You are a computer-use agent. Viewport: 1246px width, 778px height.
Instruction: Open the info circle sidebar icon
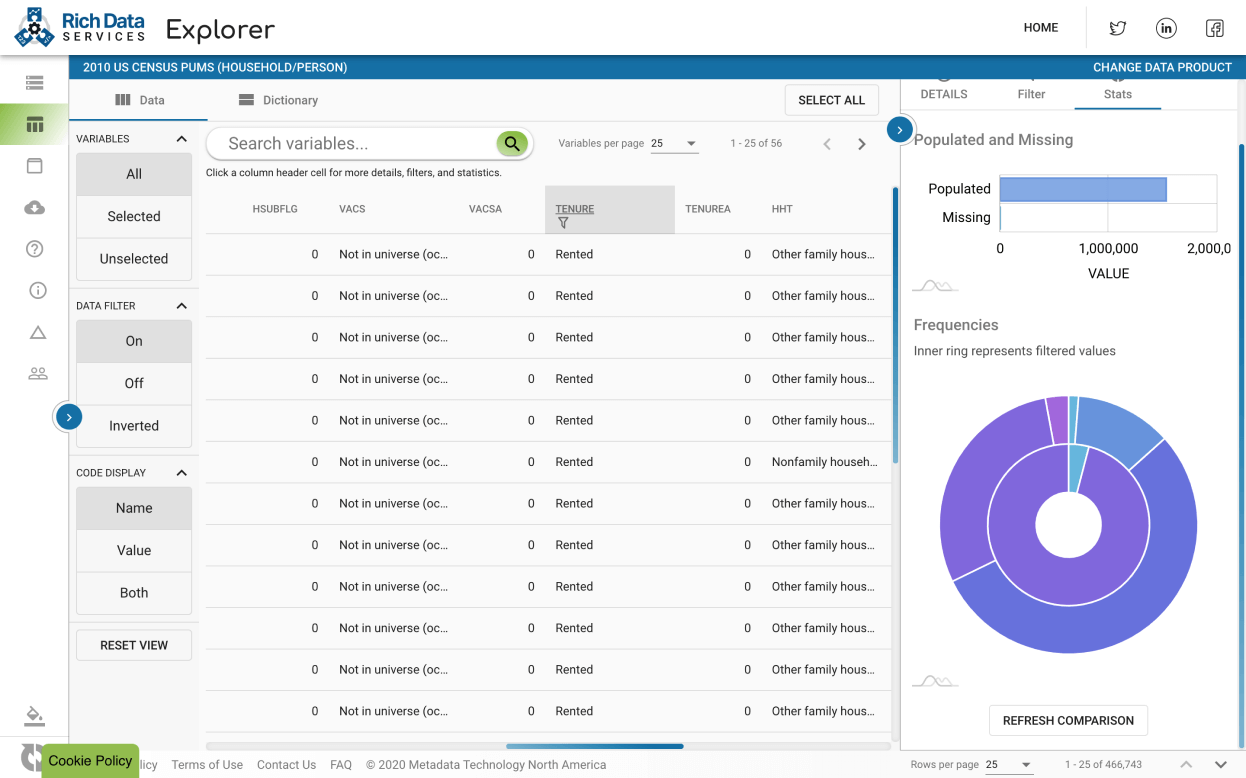38,291
